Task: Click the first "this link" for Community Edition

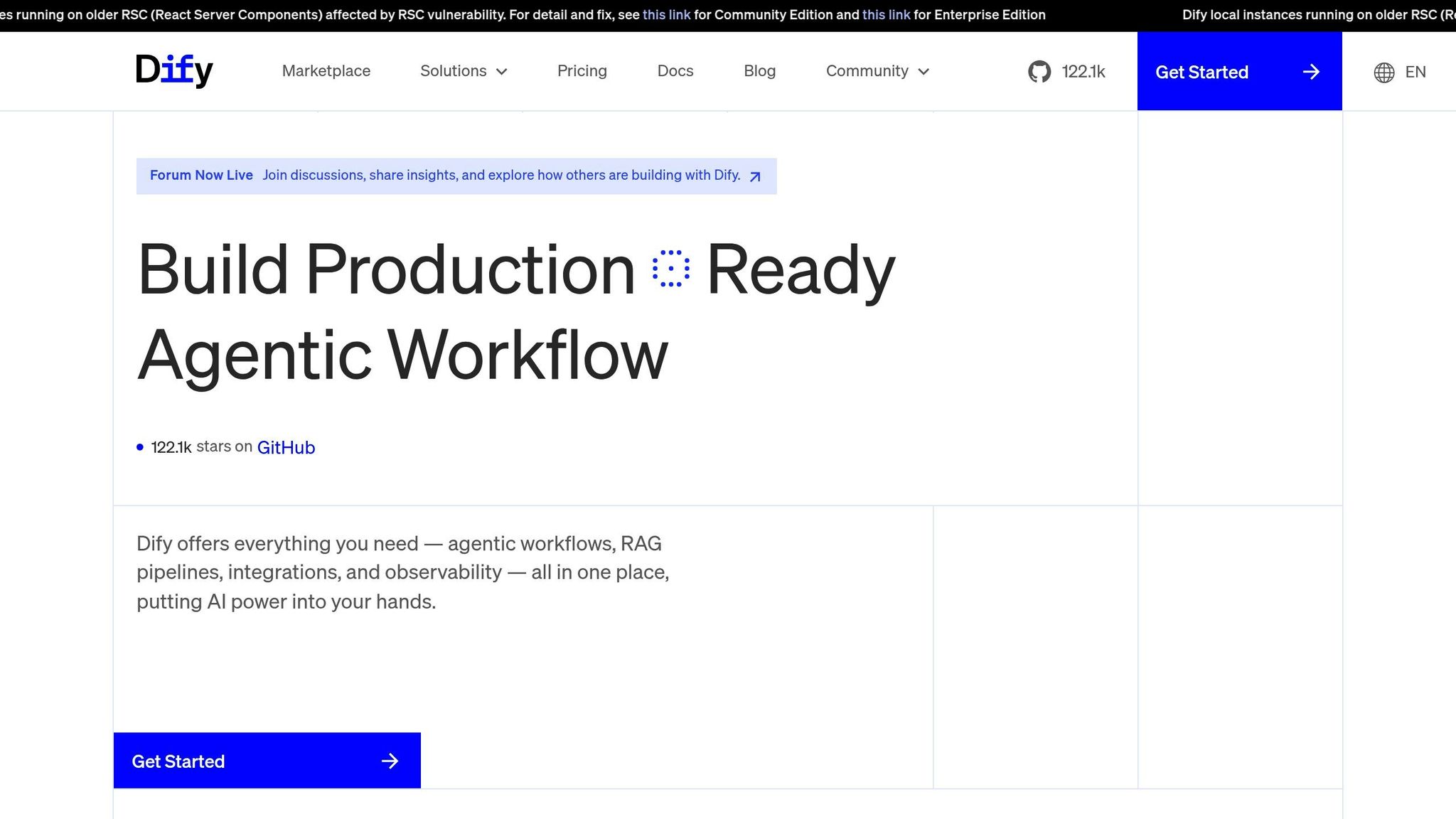Action: pos(666,15)
